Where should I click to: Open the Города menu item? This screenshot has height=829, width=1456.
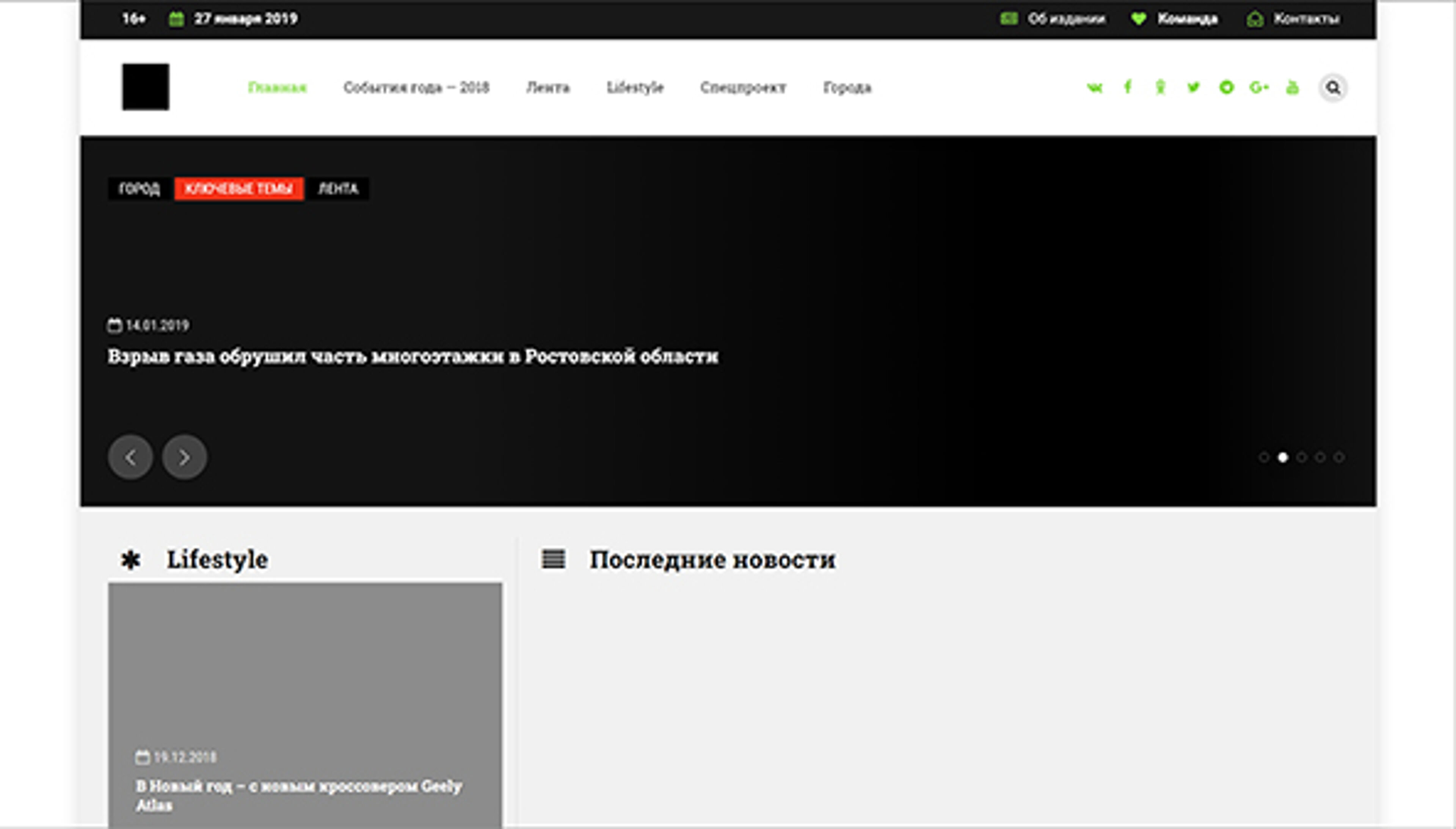click(x=847, y=88)
